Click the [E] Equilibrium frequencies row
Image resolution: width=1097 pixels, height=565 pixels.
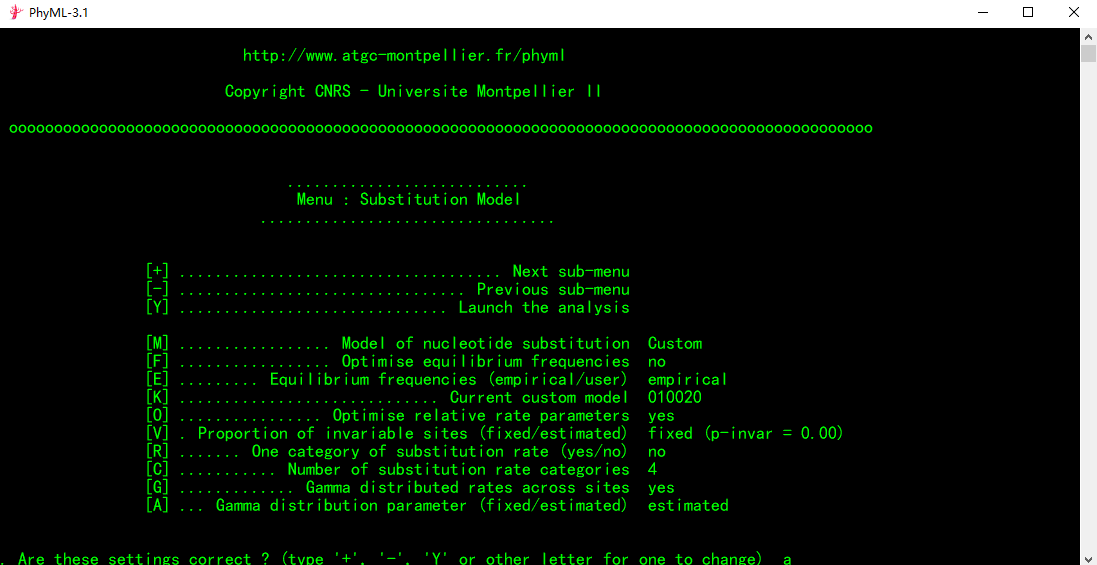tap(437, 380)
